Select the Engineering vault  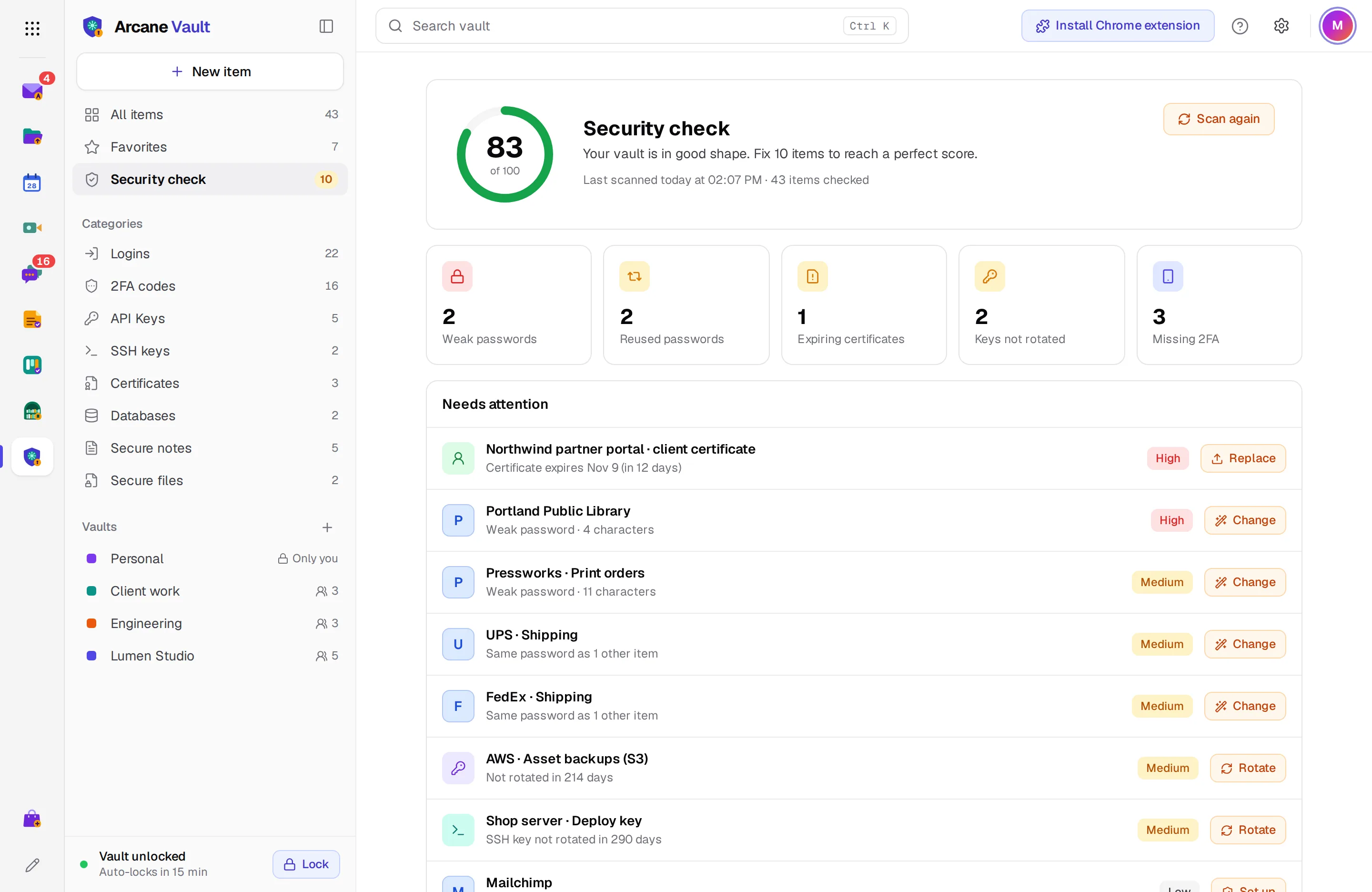click(211, 623)
